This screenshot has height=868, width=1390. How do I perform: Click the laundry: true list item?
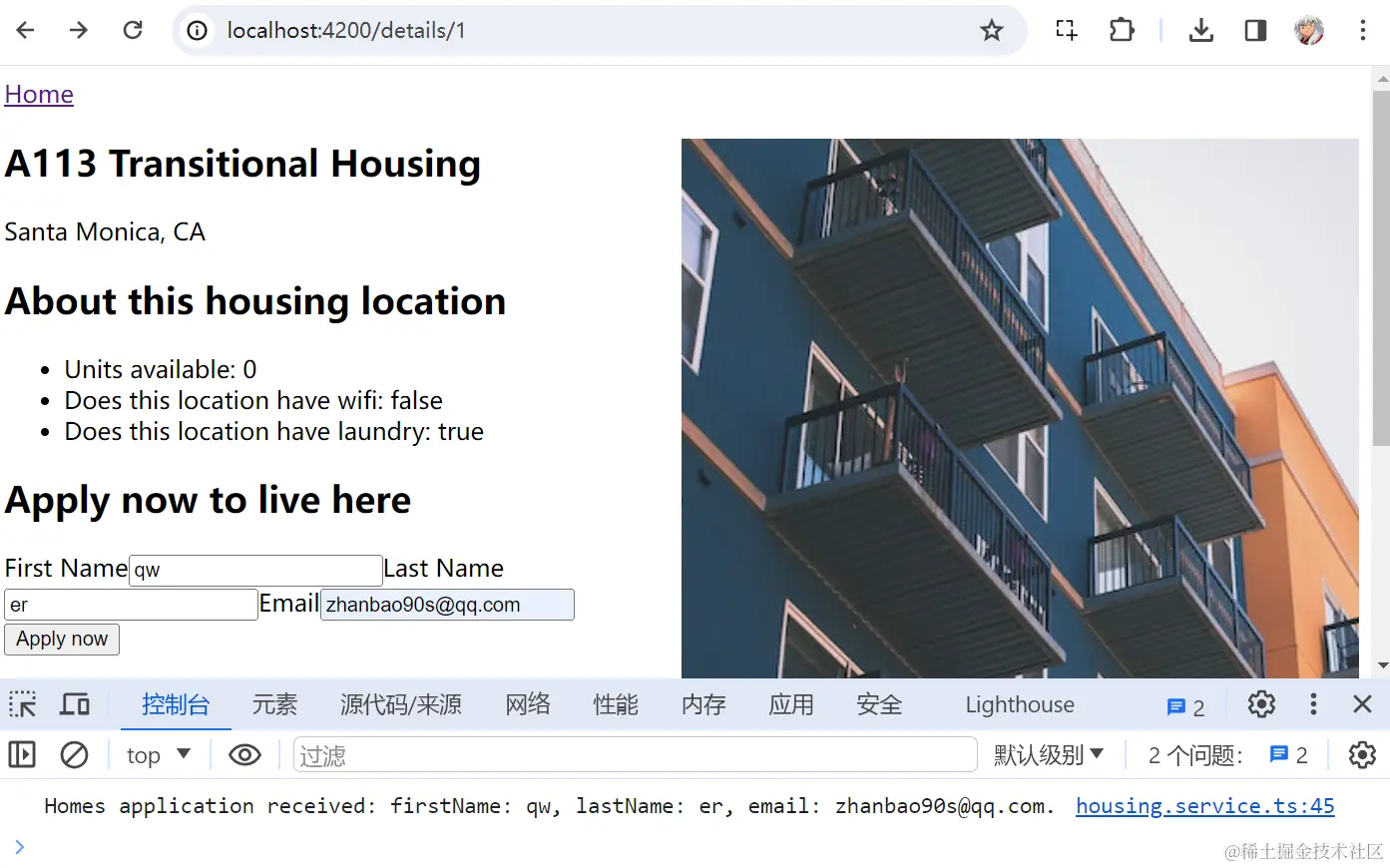[274, 432]
